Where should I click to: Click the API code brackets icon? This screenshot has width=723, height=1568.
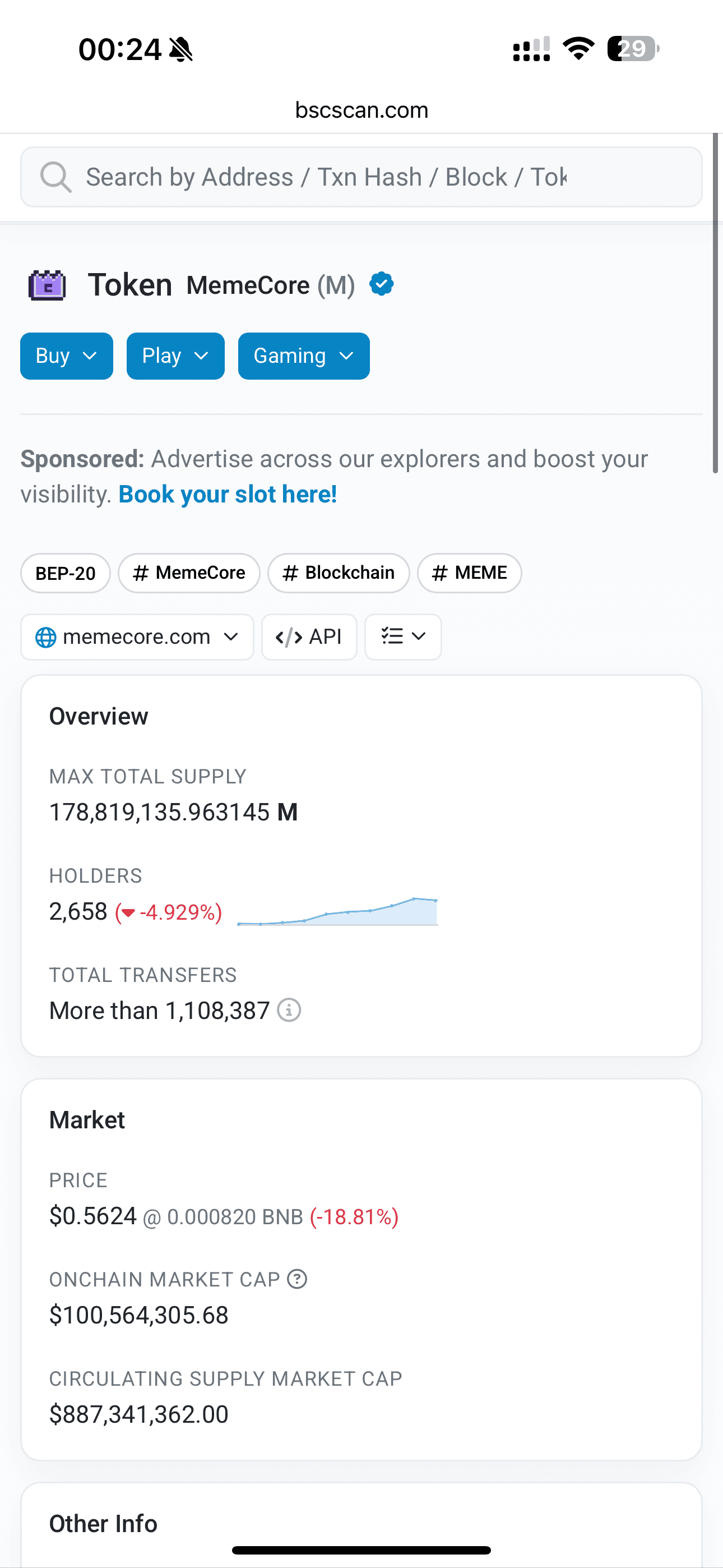[289, 637]
